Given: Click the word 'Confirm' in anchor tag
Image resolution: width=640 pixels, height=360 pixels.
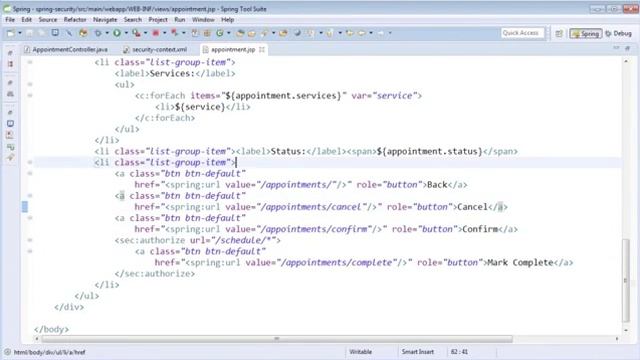Looking at the screenshot, I should coord(480,229).
